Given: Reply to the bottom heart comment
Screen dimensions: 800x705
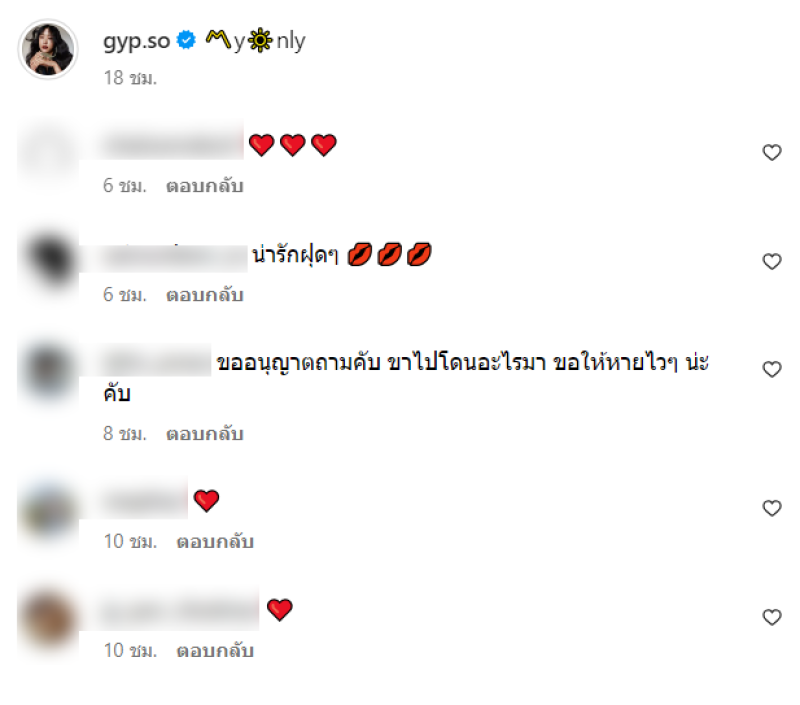Looking at the screenshot, I should pyautogui.click(x=215, y=650).
